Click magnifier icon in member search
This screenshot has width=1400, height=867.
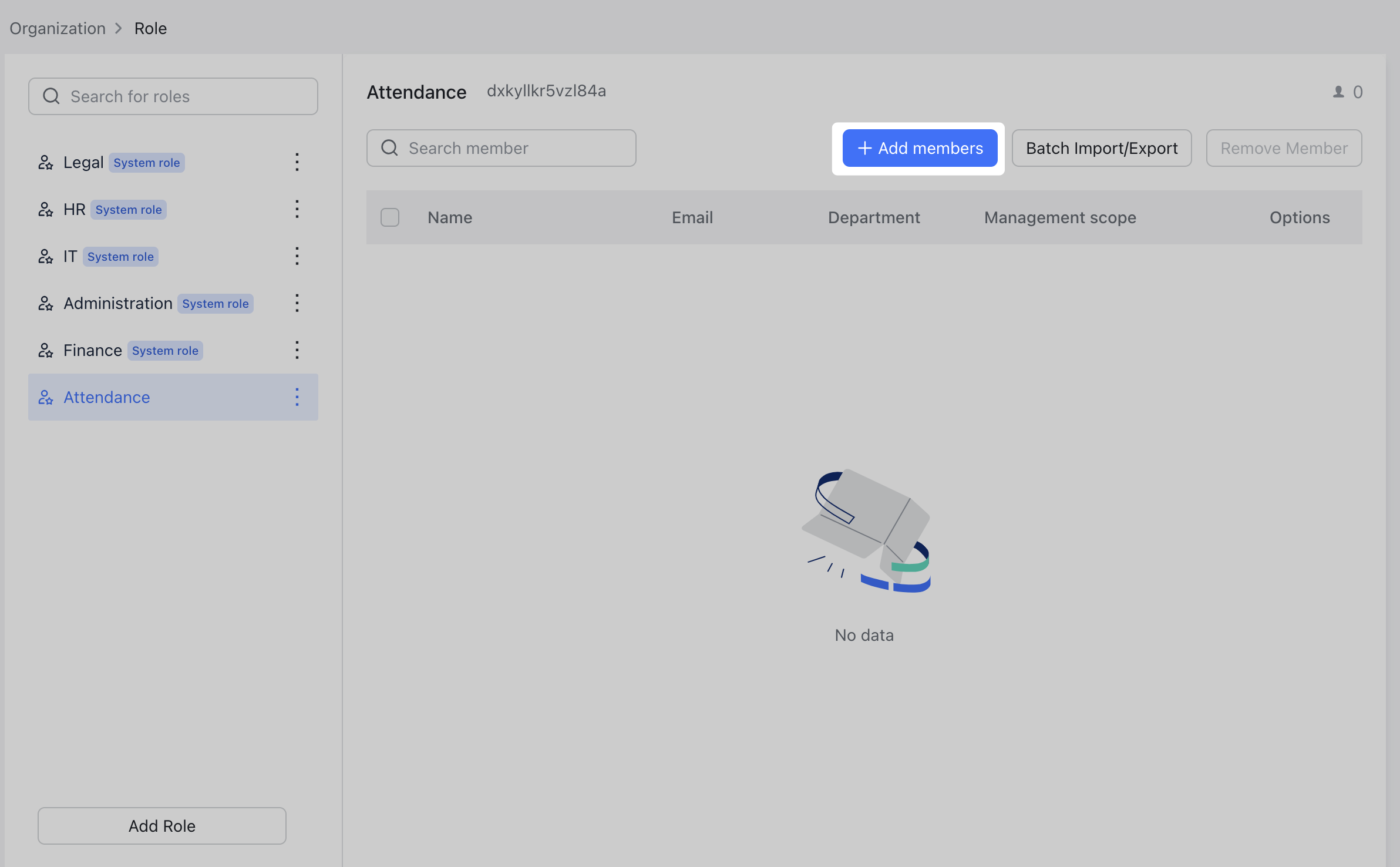[389, 148]
